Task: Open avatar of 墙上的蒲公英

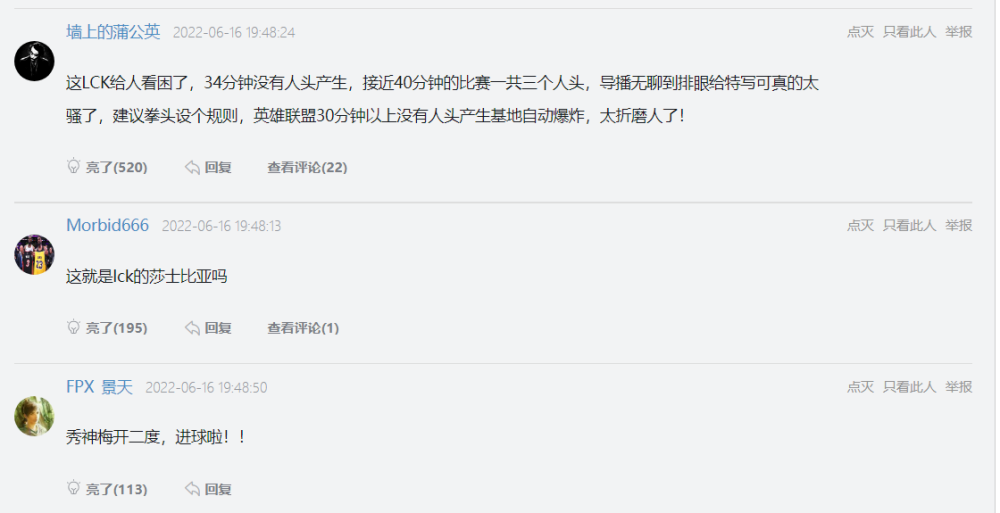Action: [x=34, y=61]
